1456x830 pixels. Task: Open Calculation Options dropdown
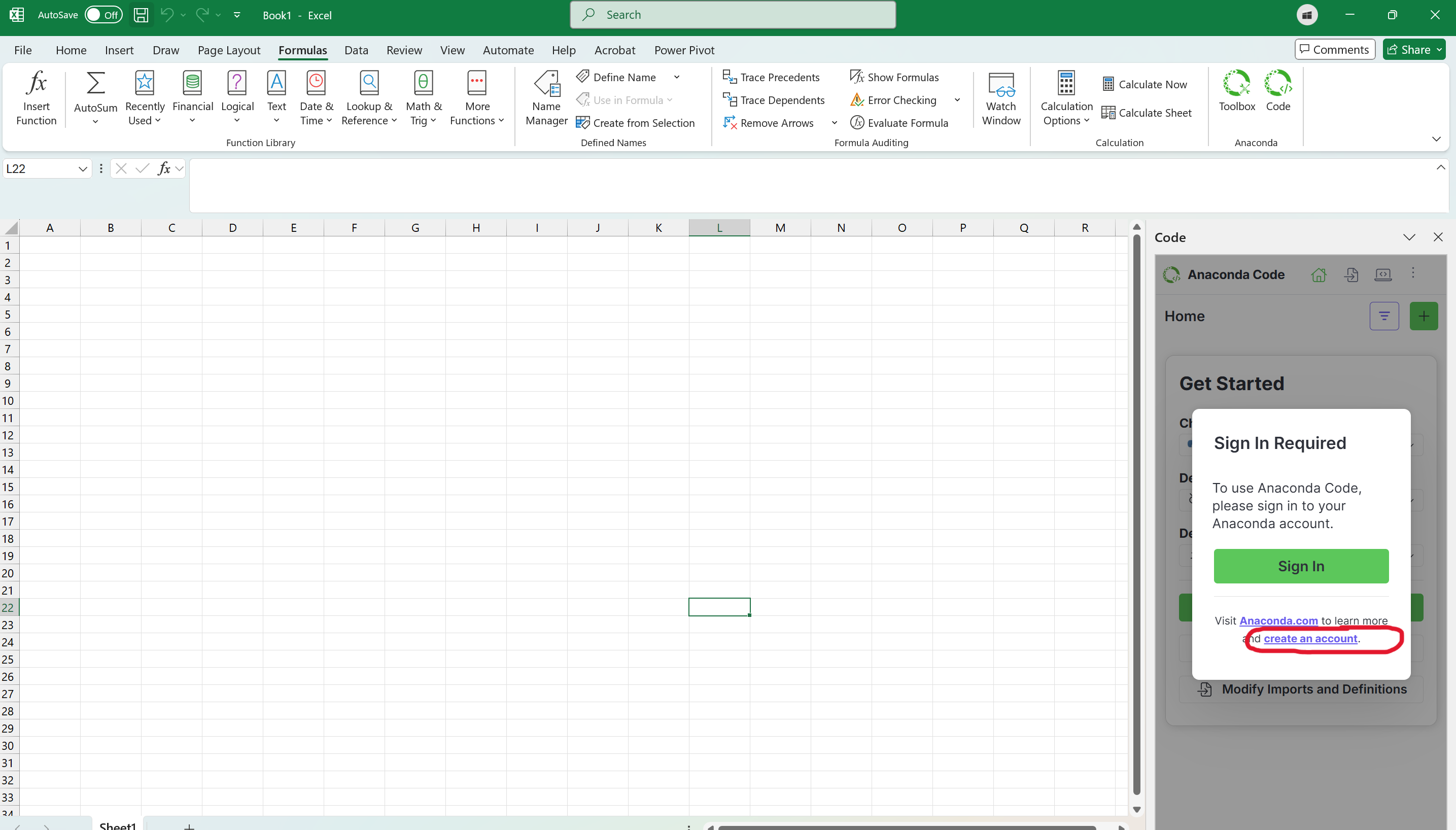point(1066,97)
